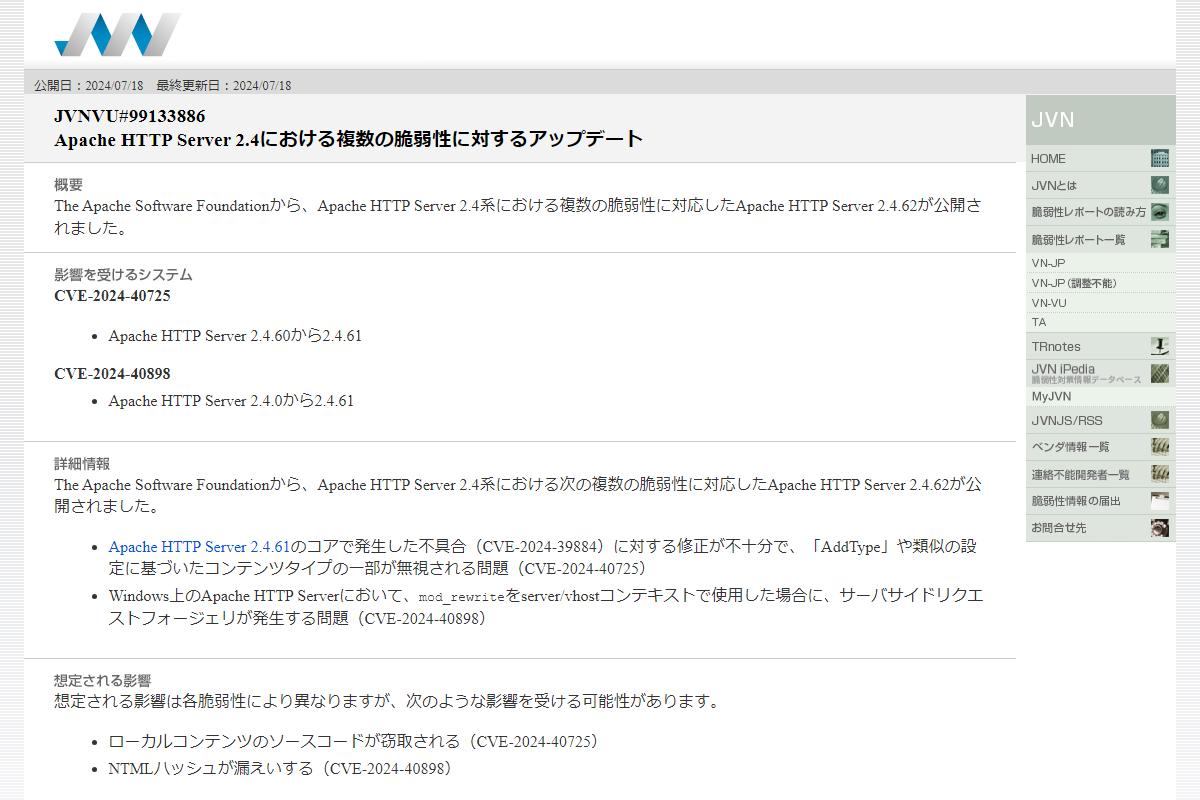Open the HOME sidebar menu item

(1100, 158)
